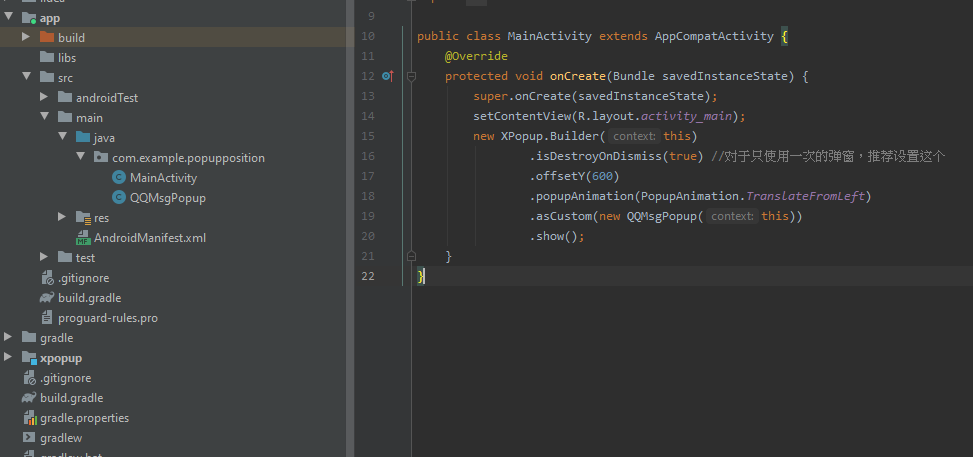Click the proguard-rules.pro file icon
973x457 pixels.
(47, 317)
